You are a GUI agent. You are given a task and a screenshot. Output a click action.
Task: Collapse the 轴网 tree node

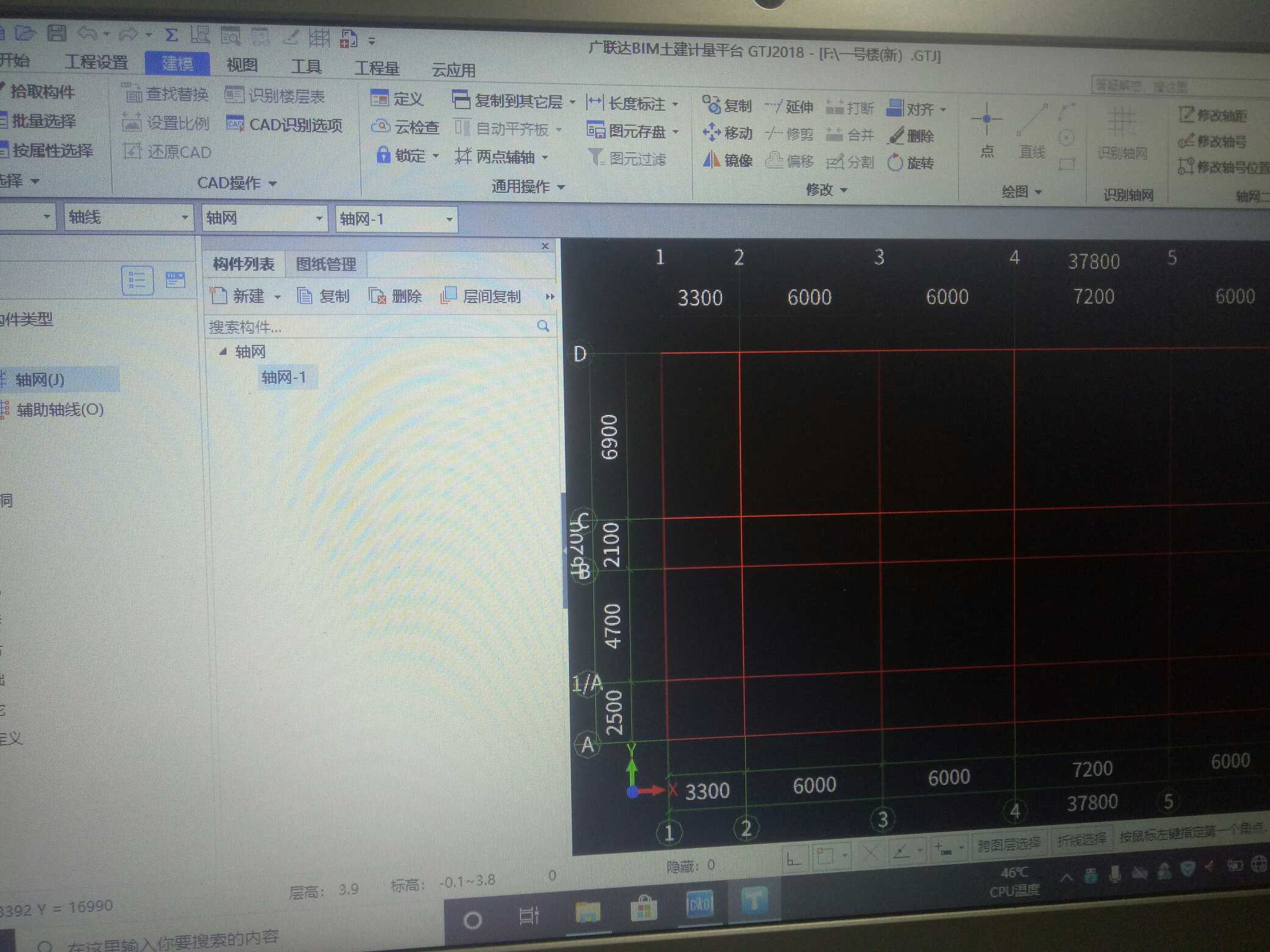click(x=223, y=352)
